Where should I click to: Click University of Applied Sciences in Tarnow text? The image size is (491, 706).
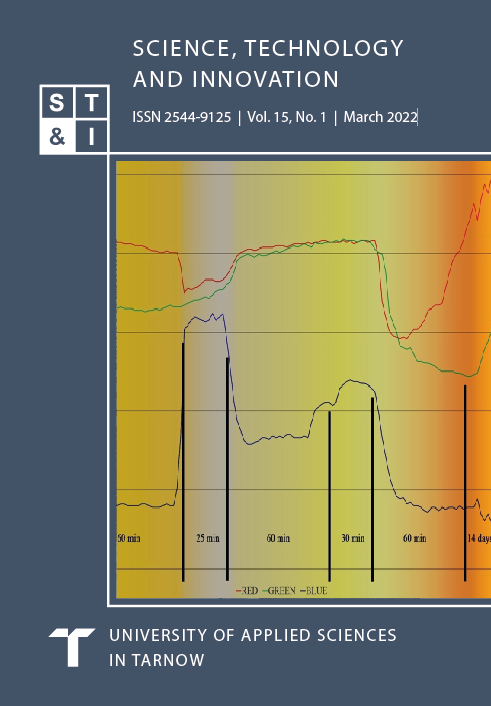click(x=253, y=647)
